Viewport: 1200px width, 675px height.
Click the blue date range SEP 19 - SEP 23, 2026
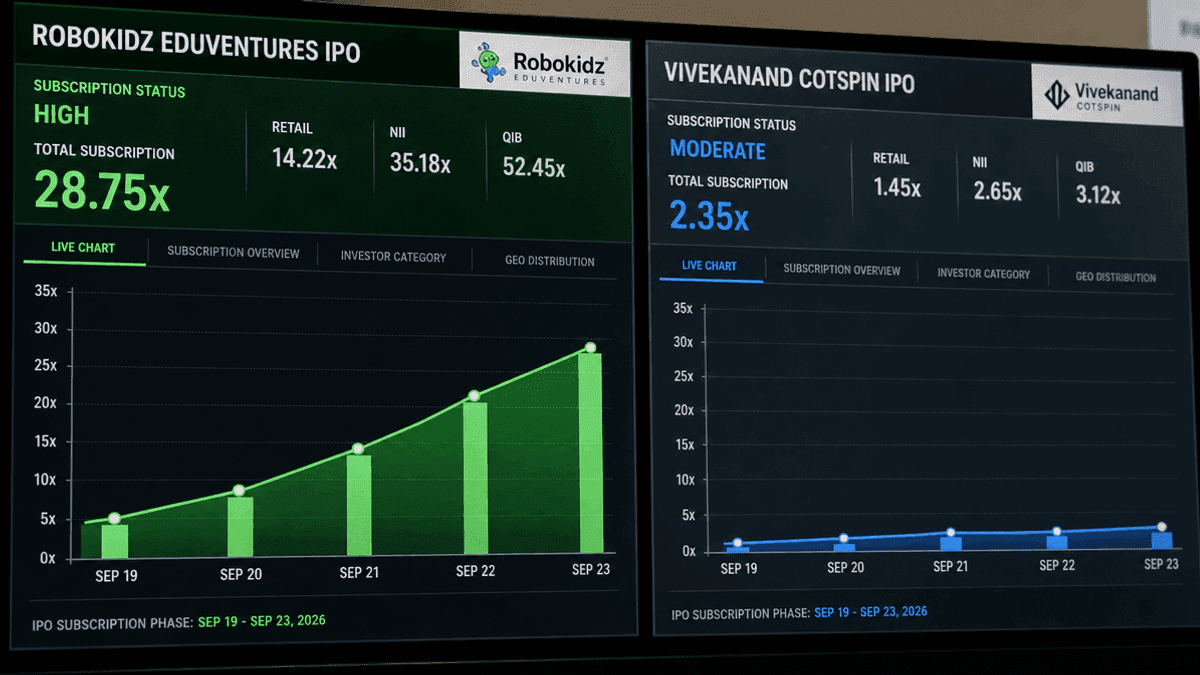[x=871, y=612]
